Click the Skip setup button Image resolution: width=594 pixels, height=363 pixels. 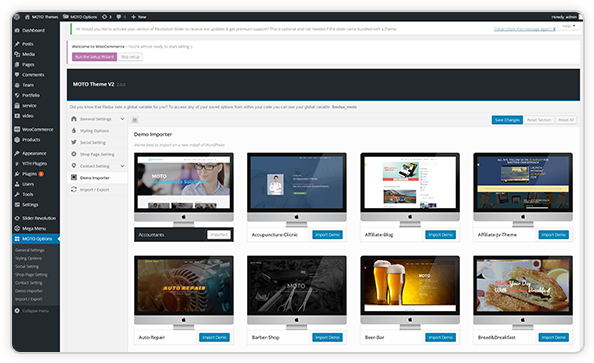[130, 57]
